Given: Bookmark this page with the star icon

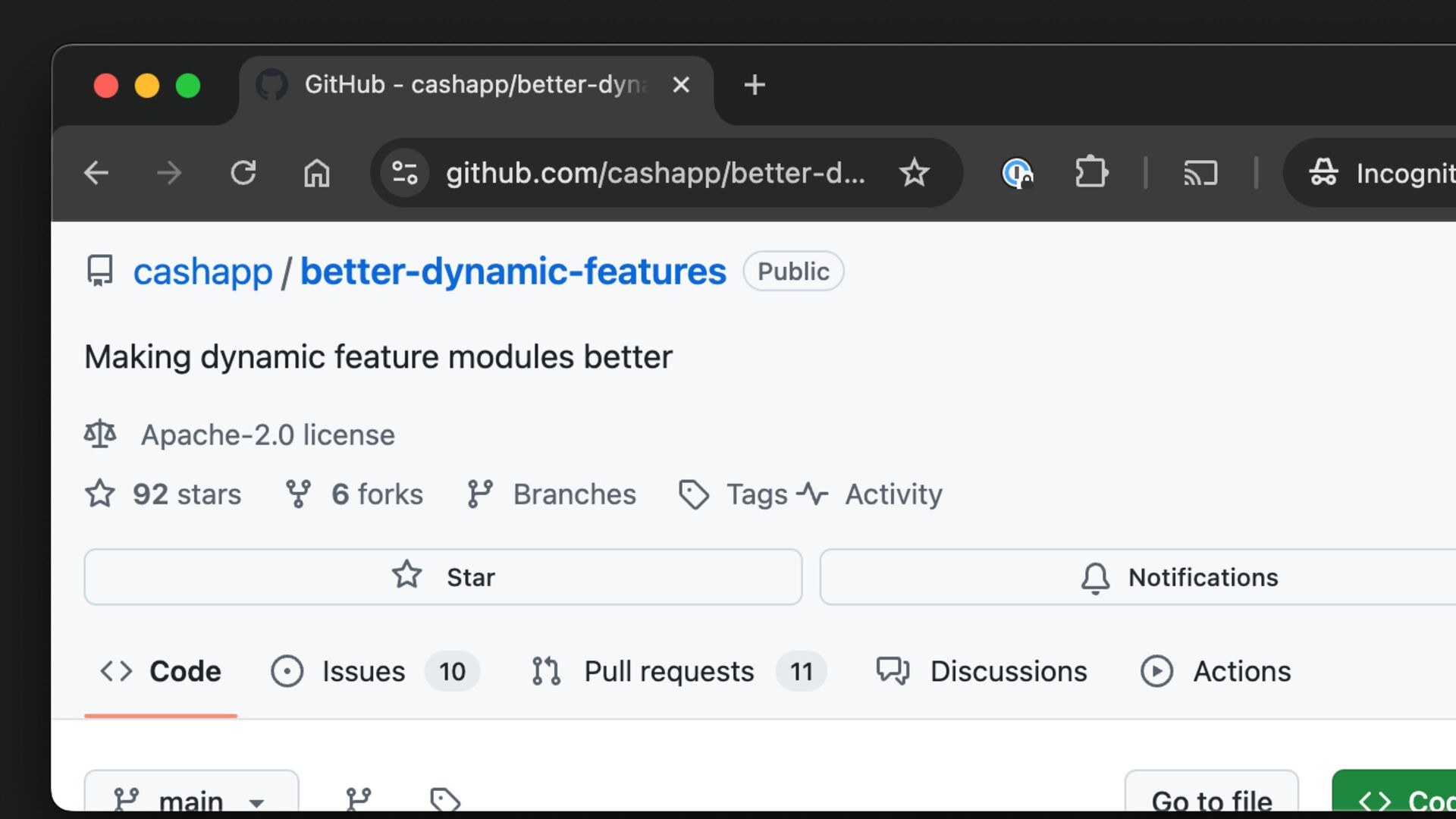Looking at the screenshot, I should click(915, 173).
